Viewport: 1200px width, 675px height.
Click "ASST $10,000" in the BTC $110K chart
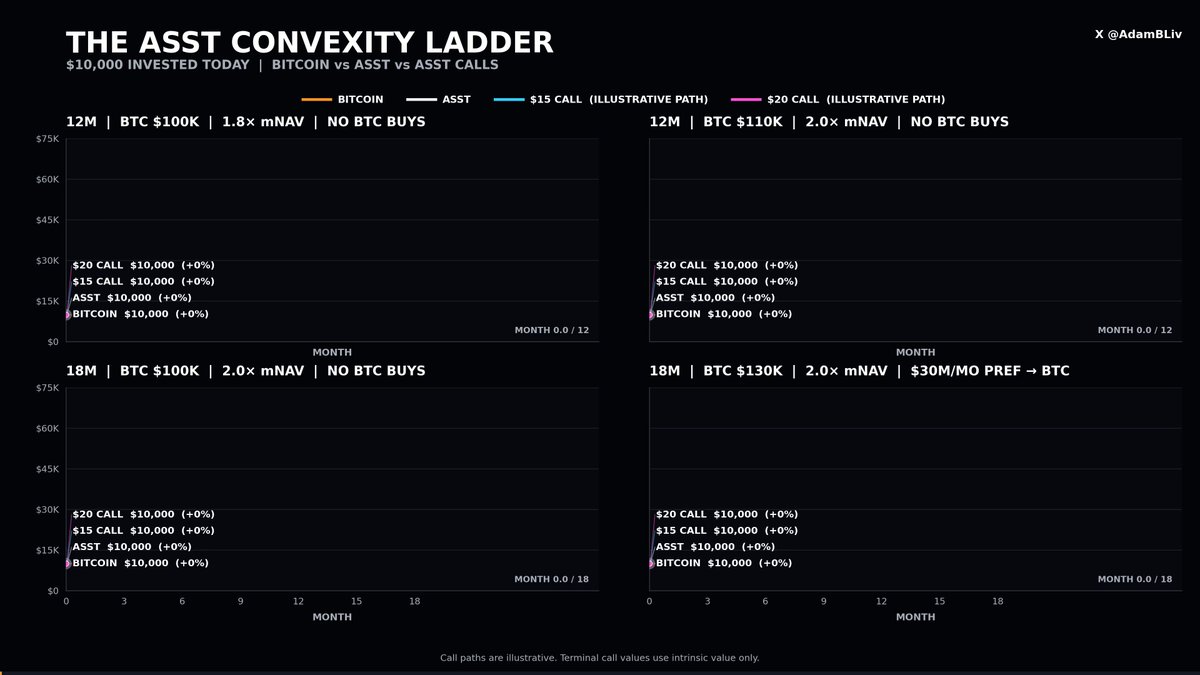click(x=715, y=298)
